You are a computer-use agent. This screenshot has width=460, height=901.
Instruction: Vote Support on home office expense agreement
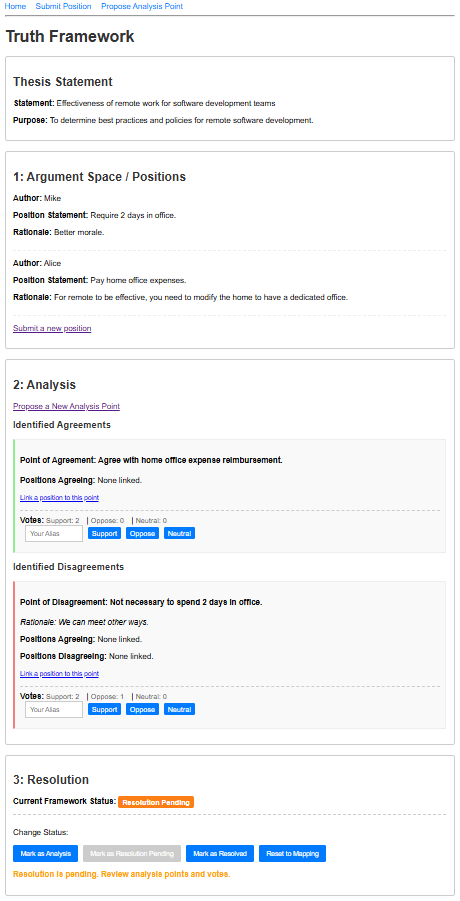tap(105, 534)
